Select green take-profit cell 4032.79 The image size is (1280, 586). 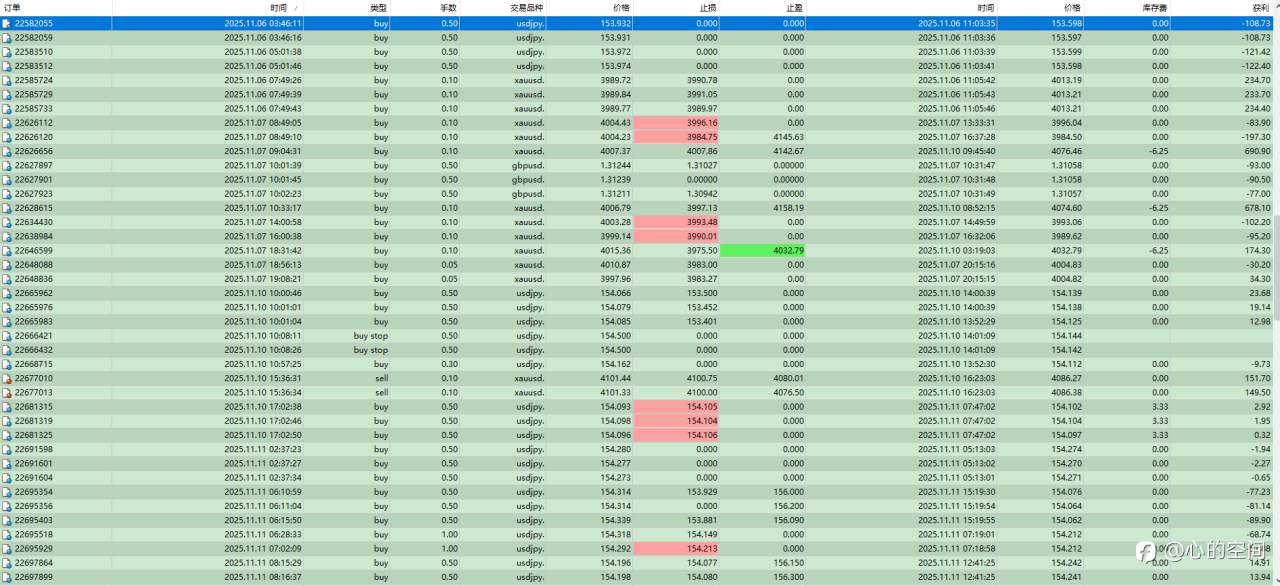(763, 250)
